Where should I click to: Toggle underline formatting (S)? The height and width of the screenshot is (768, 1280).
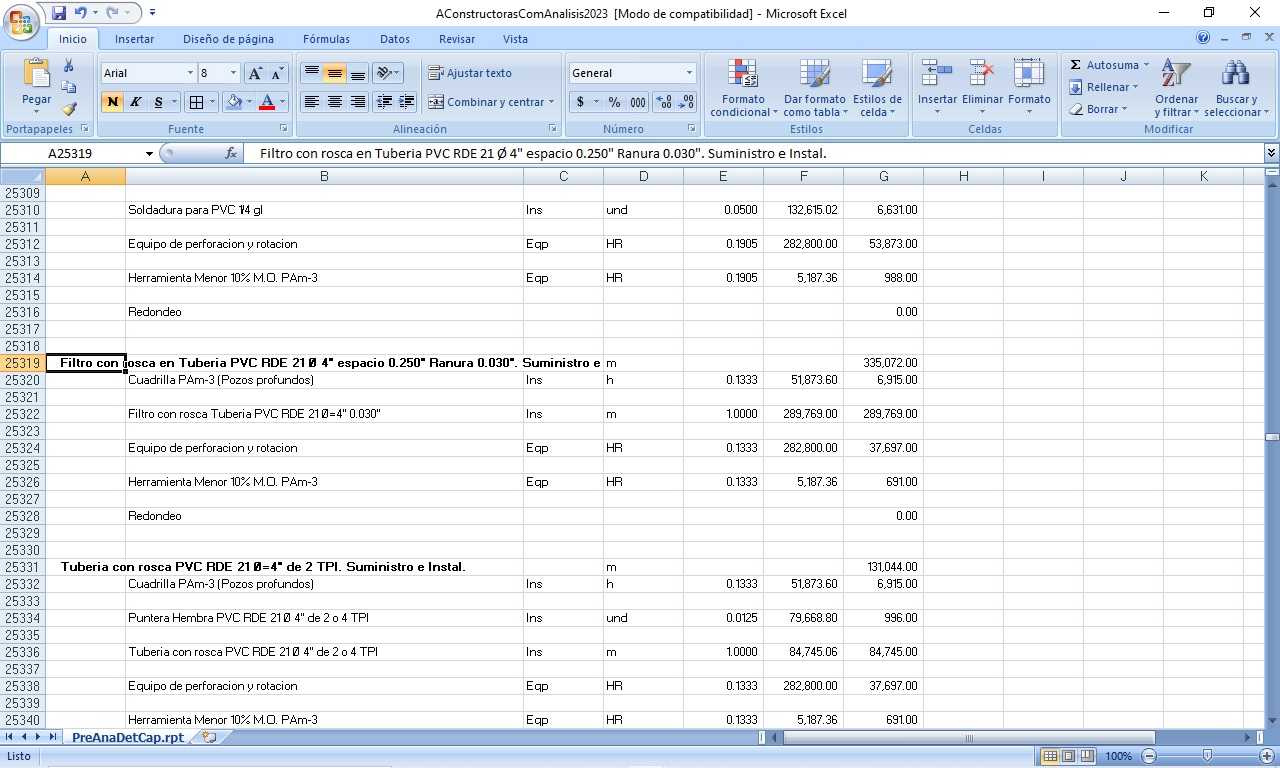pos(158,102)
